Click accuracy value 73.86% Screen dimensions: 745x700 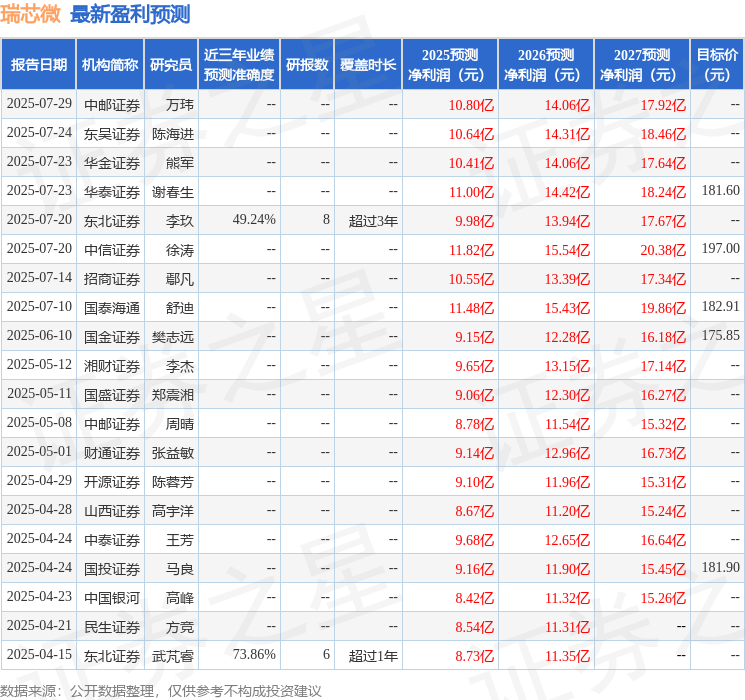[x=254, y=654]
